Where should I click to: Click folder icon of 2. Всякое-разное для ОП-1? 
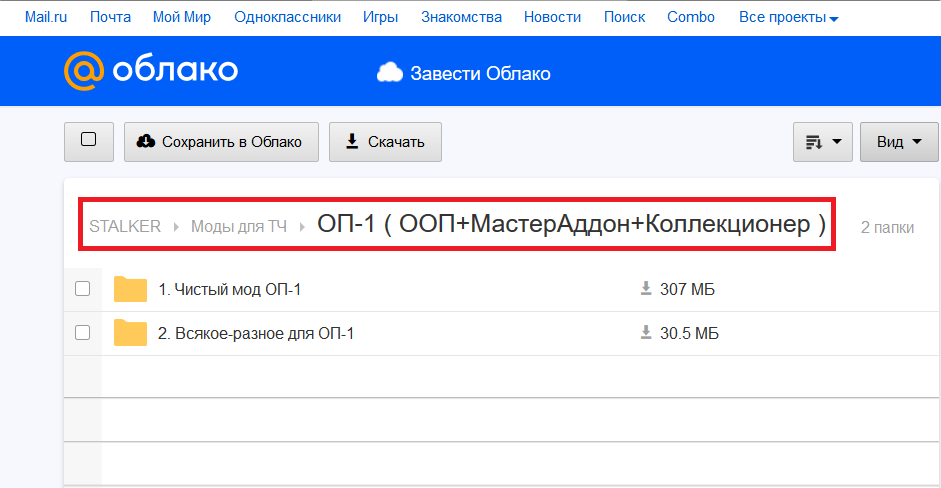point(130,333)
